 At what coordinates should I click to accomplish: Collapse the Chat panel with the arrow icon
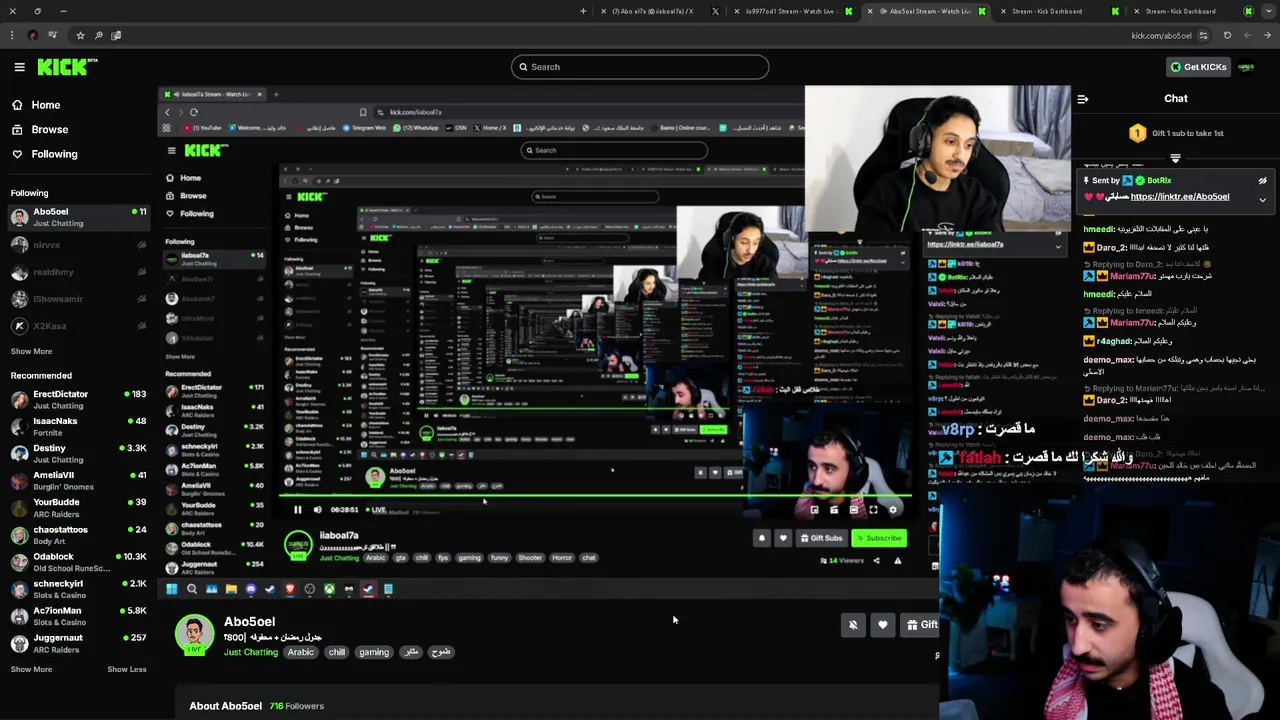click(x=1082, y=99)
